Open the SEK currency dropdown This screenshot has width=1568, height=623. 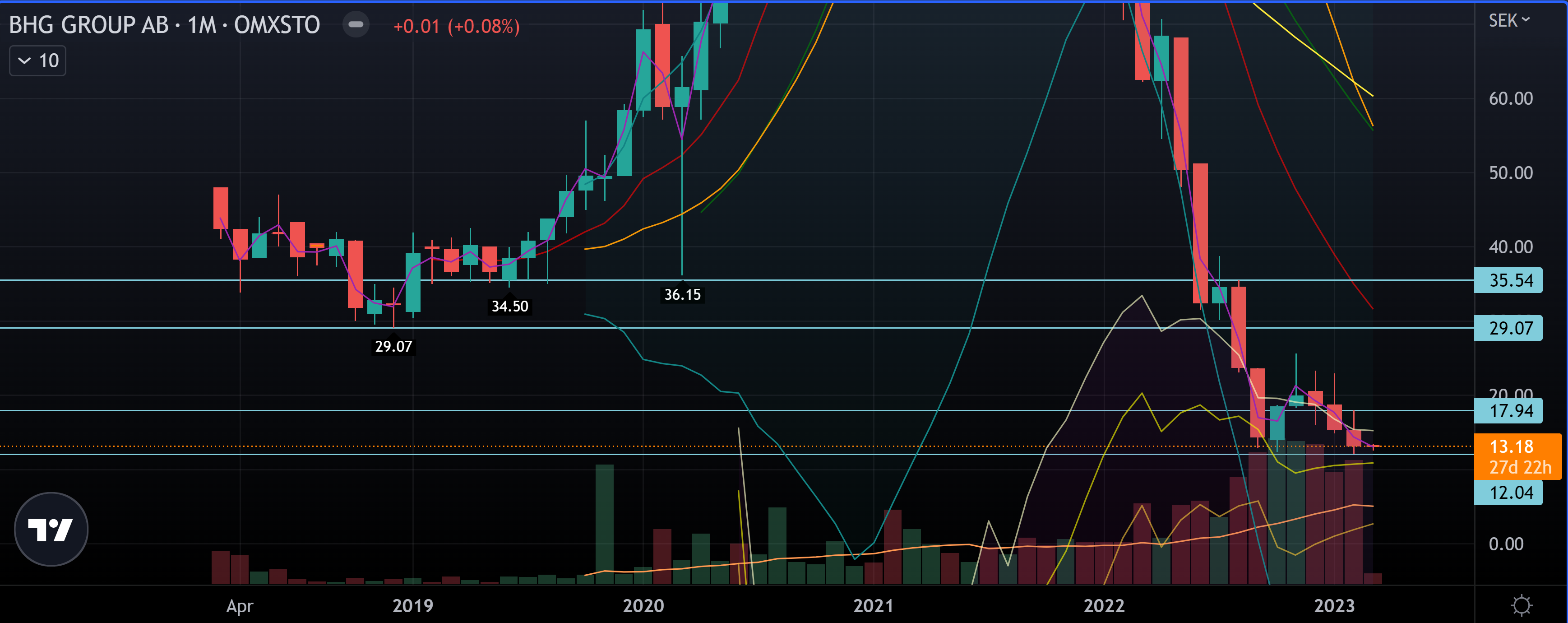coord(1508,21)
